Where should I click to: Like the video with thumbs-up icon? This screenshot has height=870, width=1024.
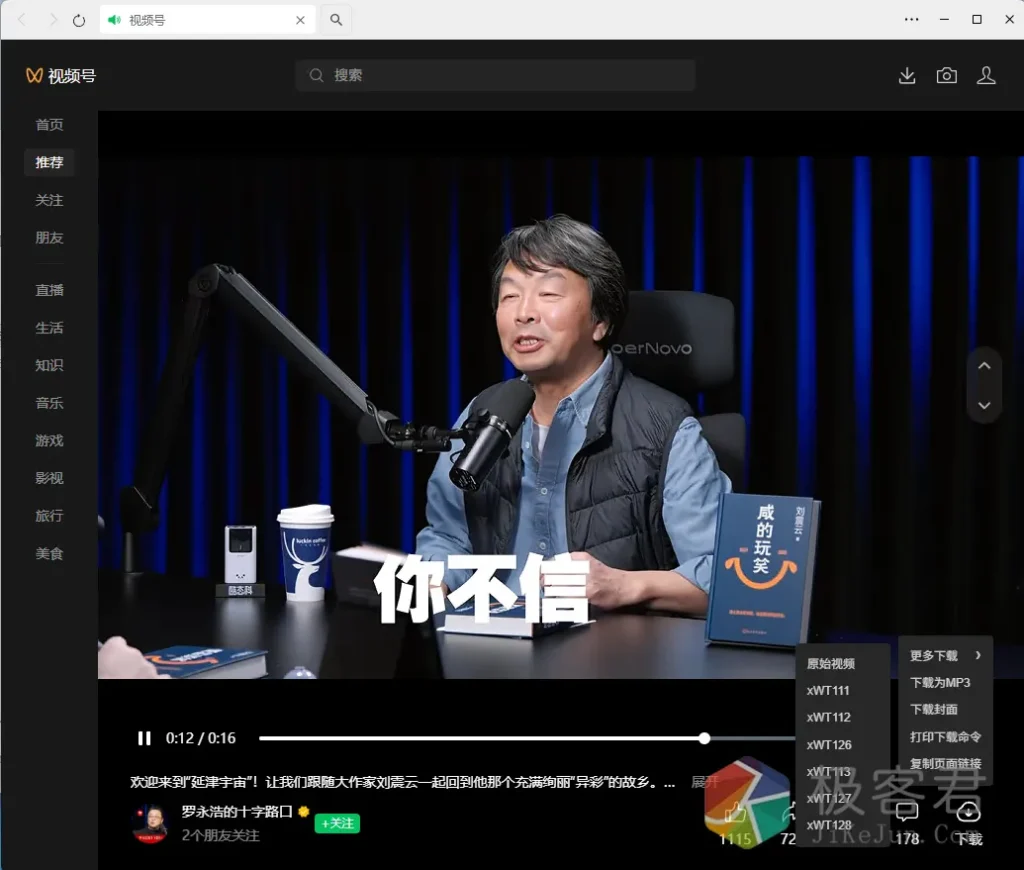click(735, 813)
